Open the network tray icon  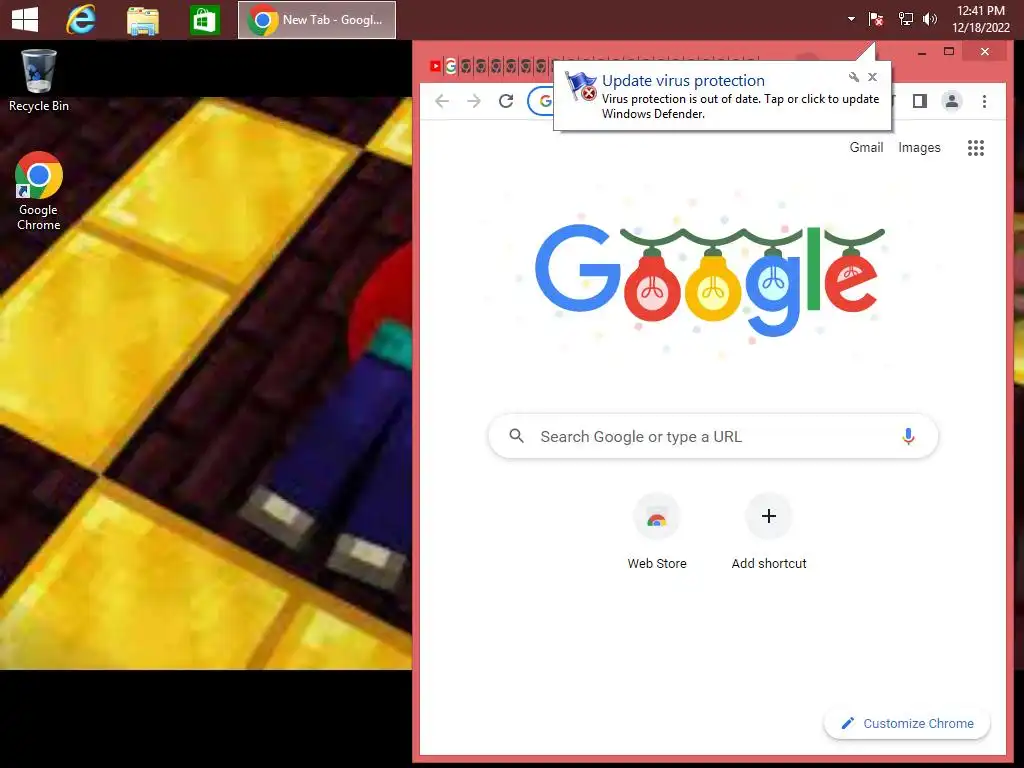[905, 19]
